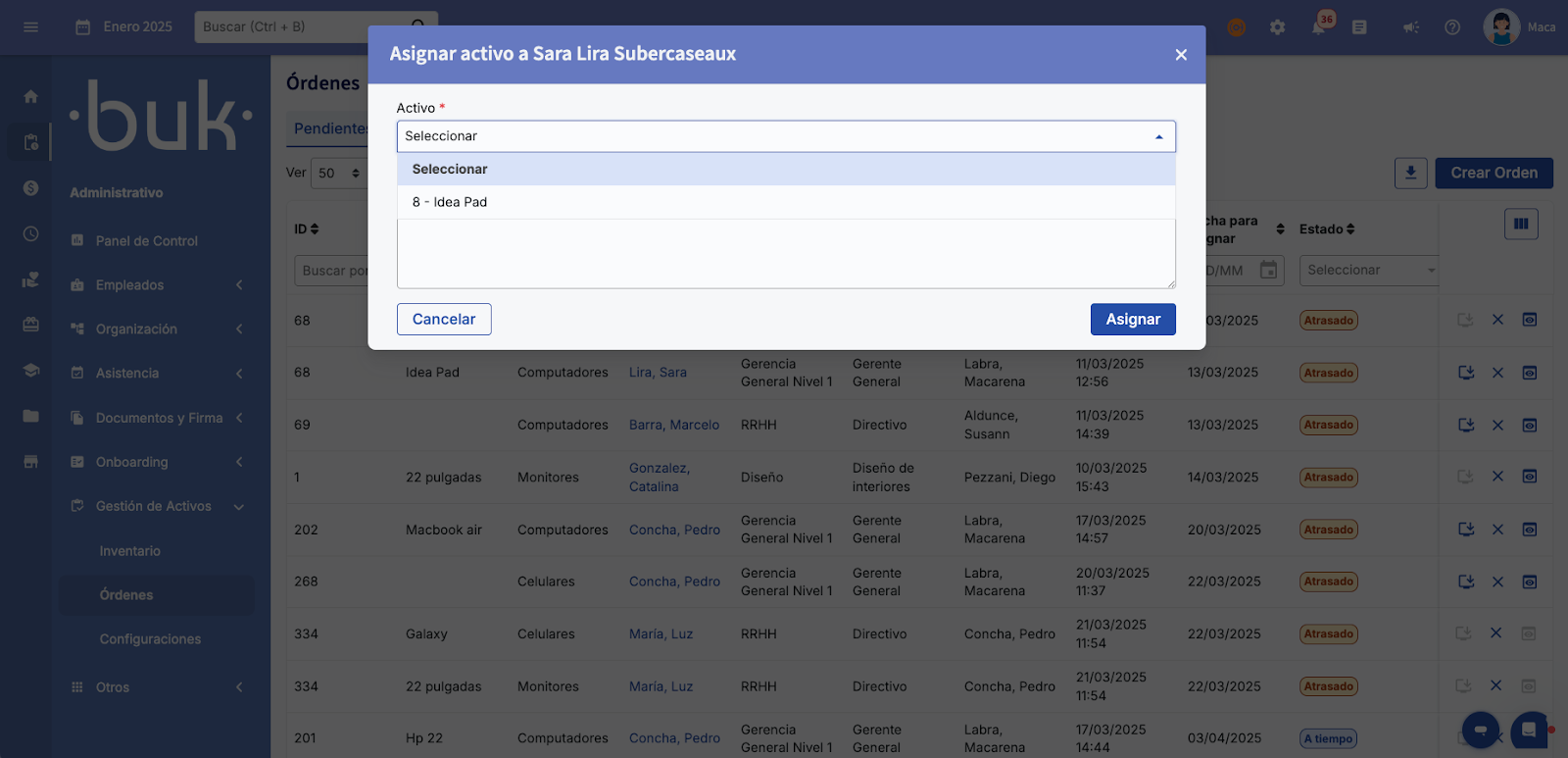Open the column visibility icon in the table header
Screen dimensions: 1568x758
coord(1520,224)
